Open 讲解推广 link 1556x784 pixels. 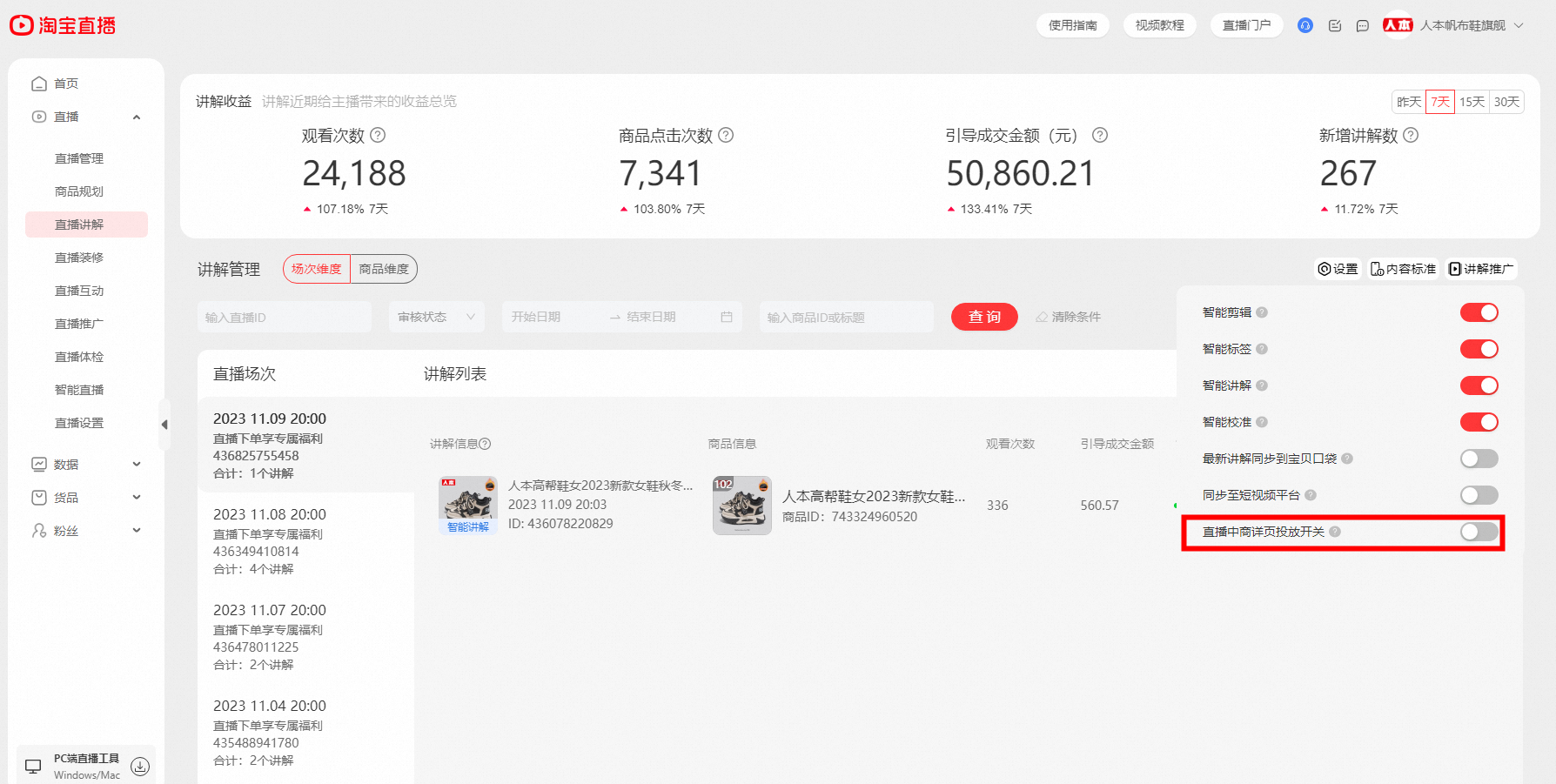(x=1481, y=269)
